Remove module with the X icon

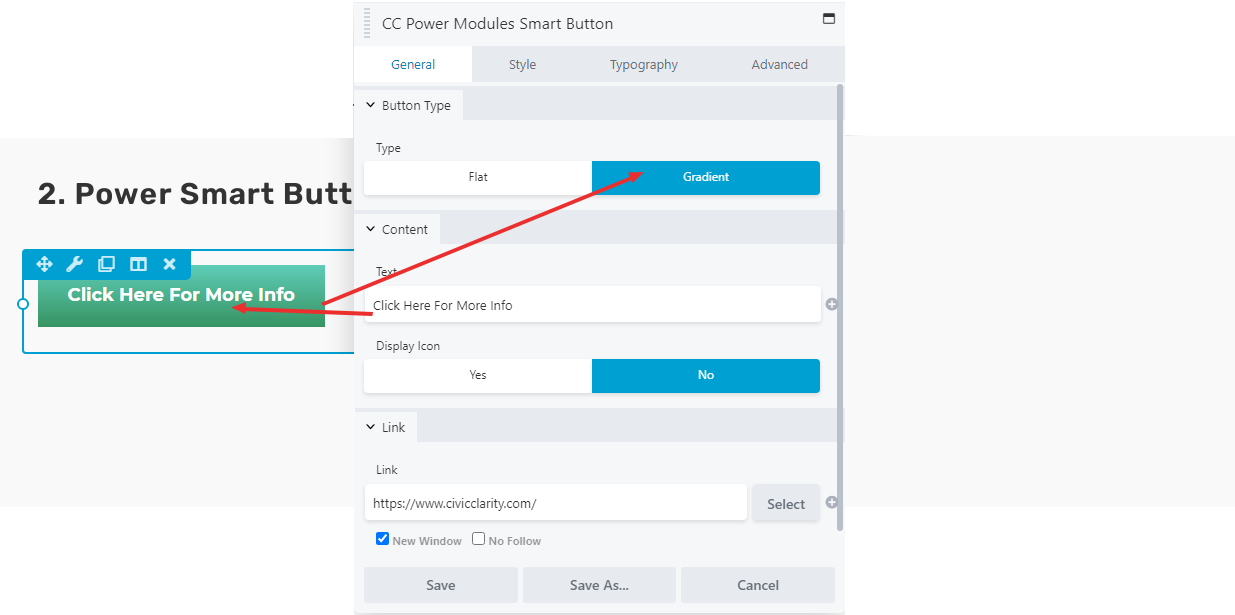[x=169, y=264]
